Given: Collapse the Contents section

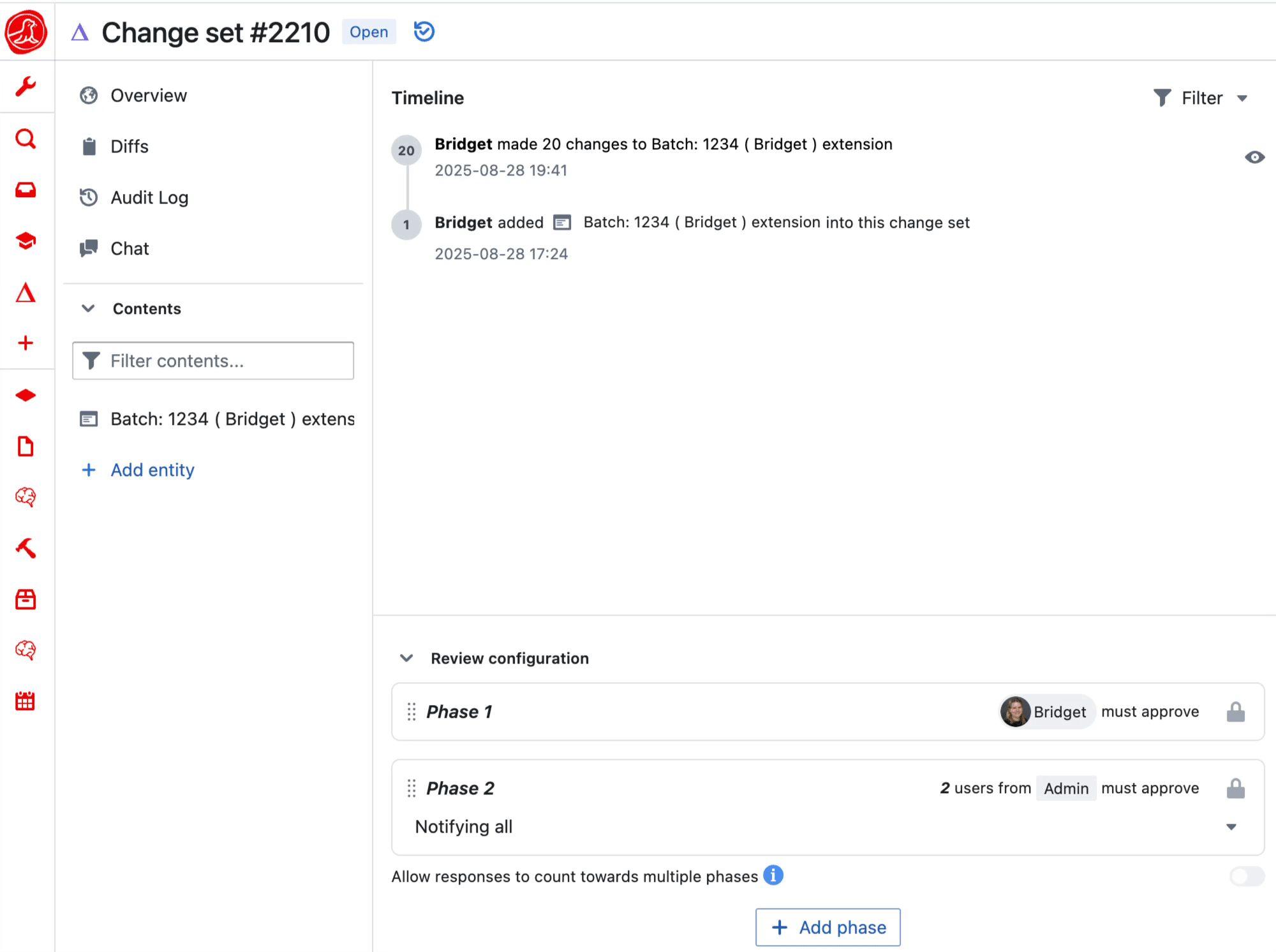Looking at the screenshot, I should (88, 308).
